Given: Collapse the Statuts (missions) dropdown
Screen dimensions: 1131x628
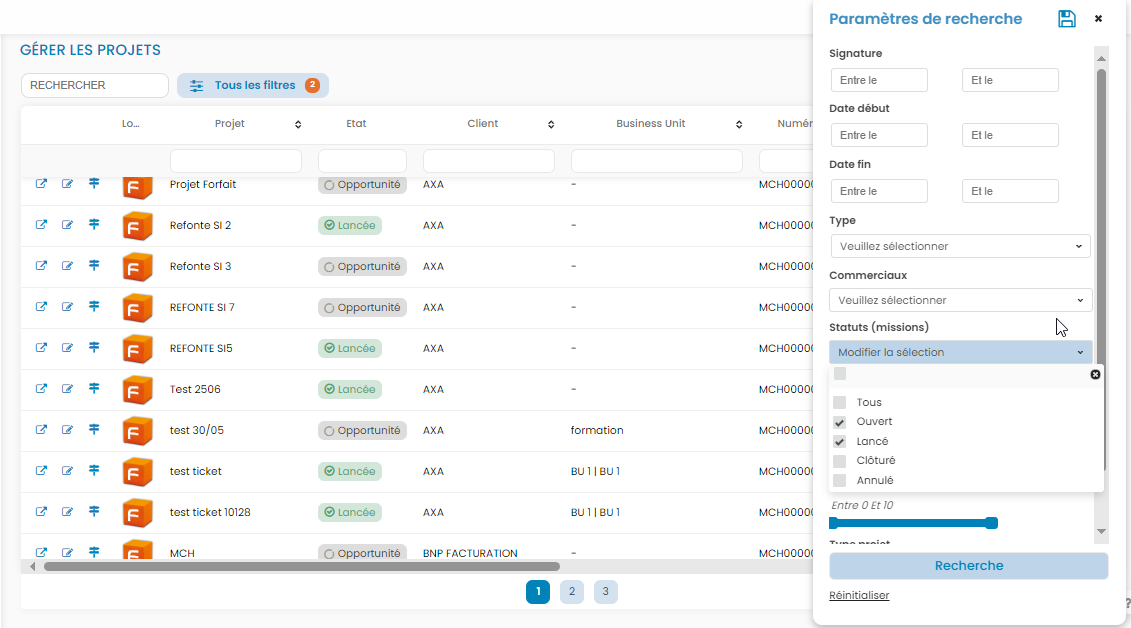Looking at the screenshot, I should 960,352.
